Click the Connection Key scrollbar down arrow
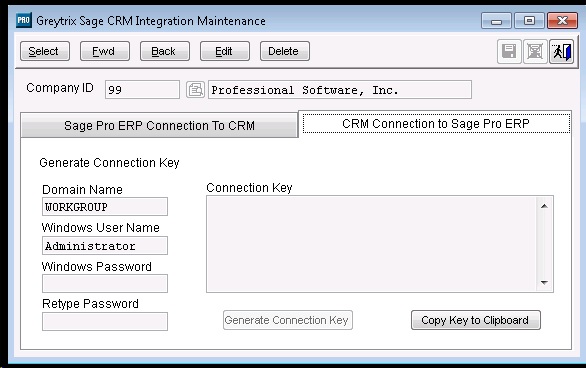This screenshot has width=586, height=368. click(544, 282)
